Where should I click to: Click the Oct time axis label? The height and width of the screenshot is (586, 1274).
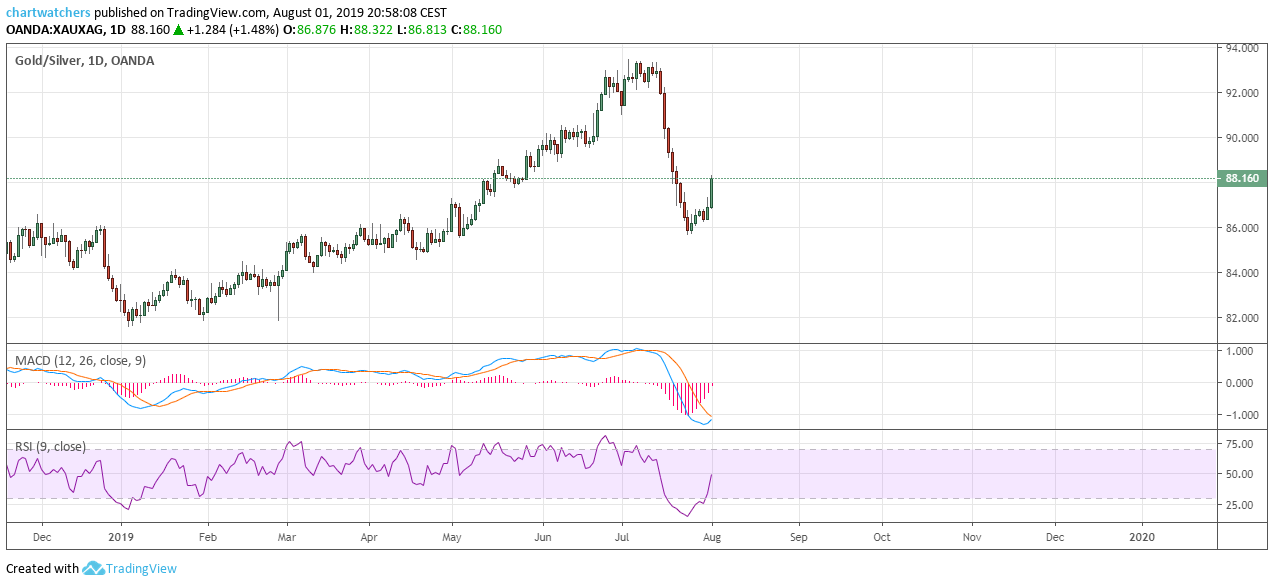[882, 536]
